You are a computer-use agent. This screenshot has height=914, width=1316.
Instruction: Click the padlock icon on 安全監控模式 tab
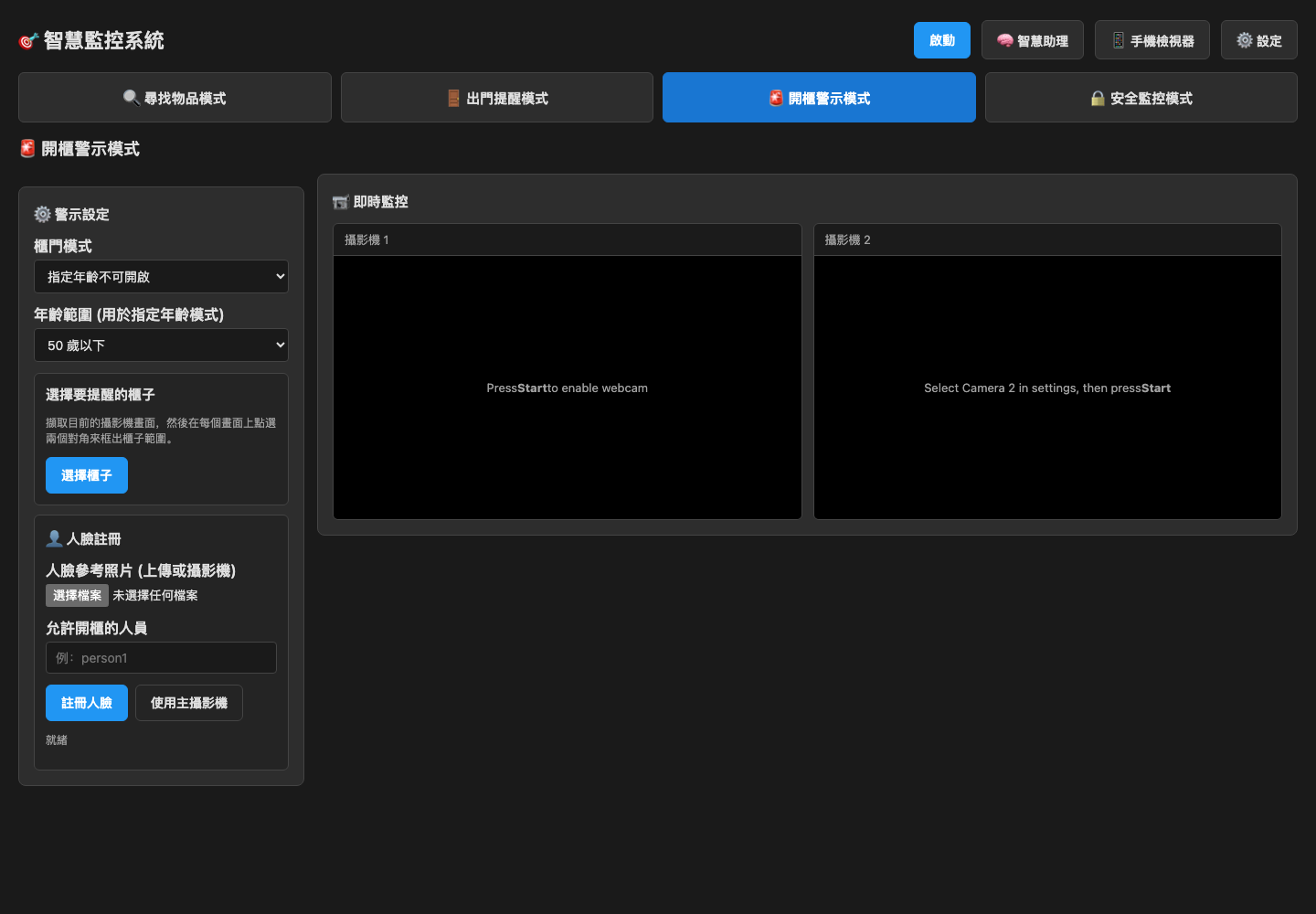[x=1098, y=98]
